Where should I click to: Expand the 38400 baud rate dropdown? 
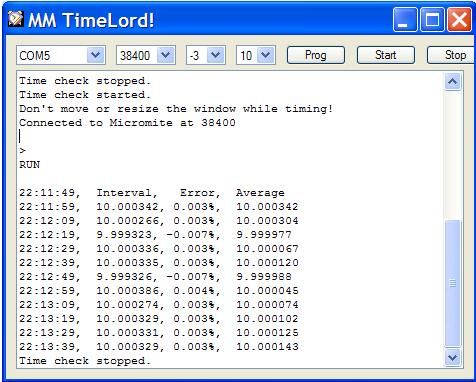coord(166,55)
